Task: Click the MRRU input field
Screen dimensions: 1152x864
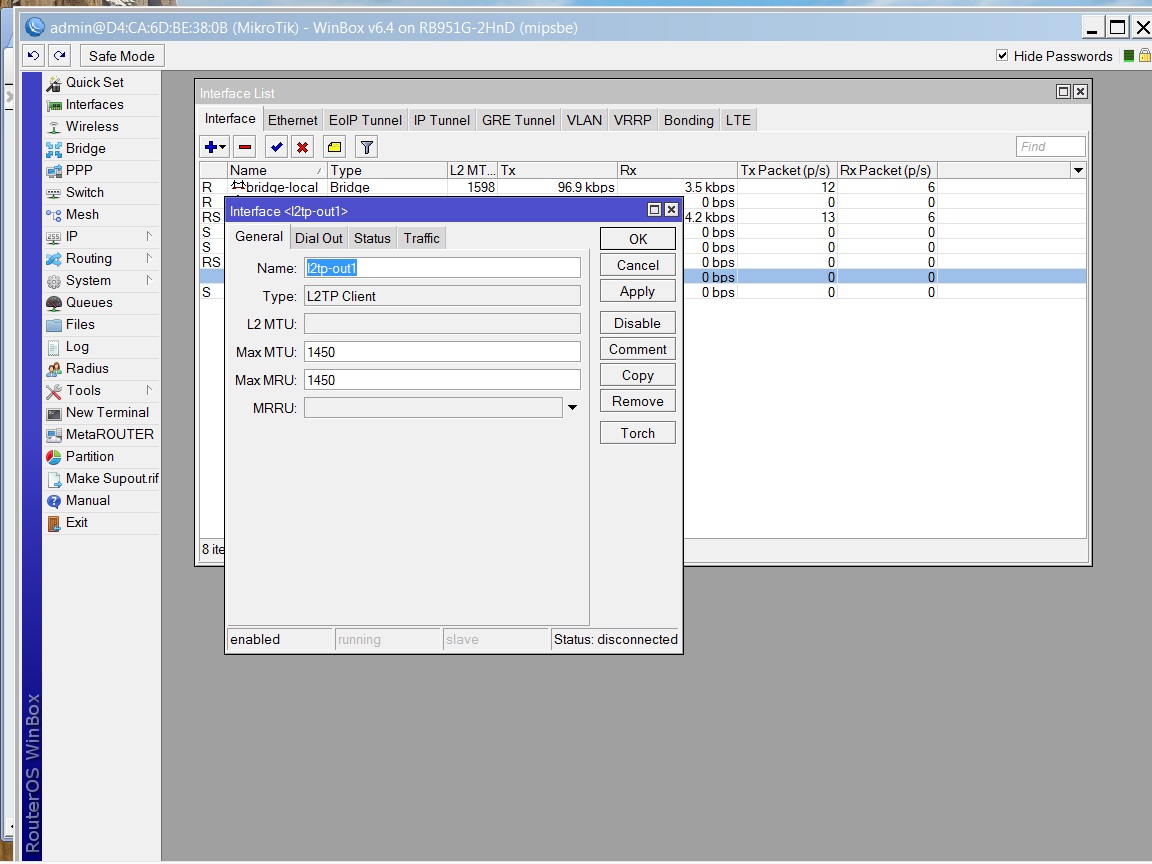Action: [433, 408]
